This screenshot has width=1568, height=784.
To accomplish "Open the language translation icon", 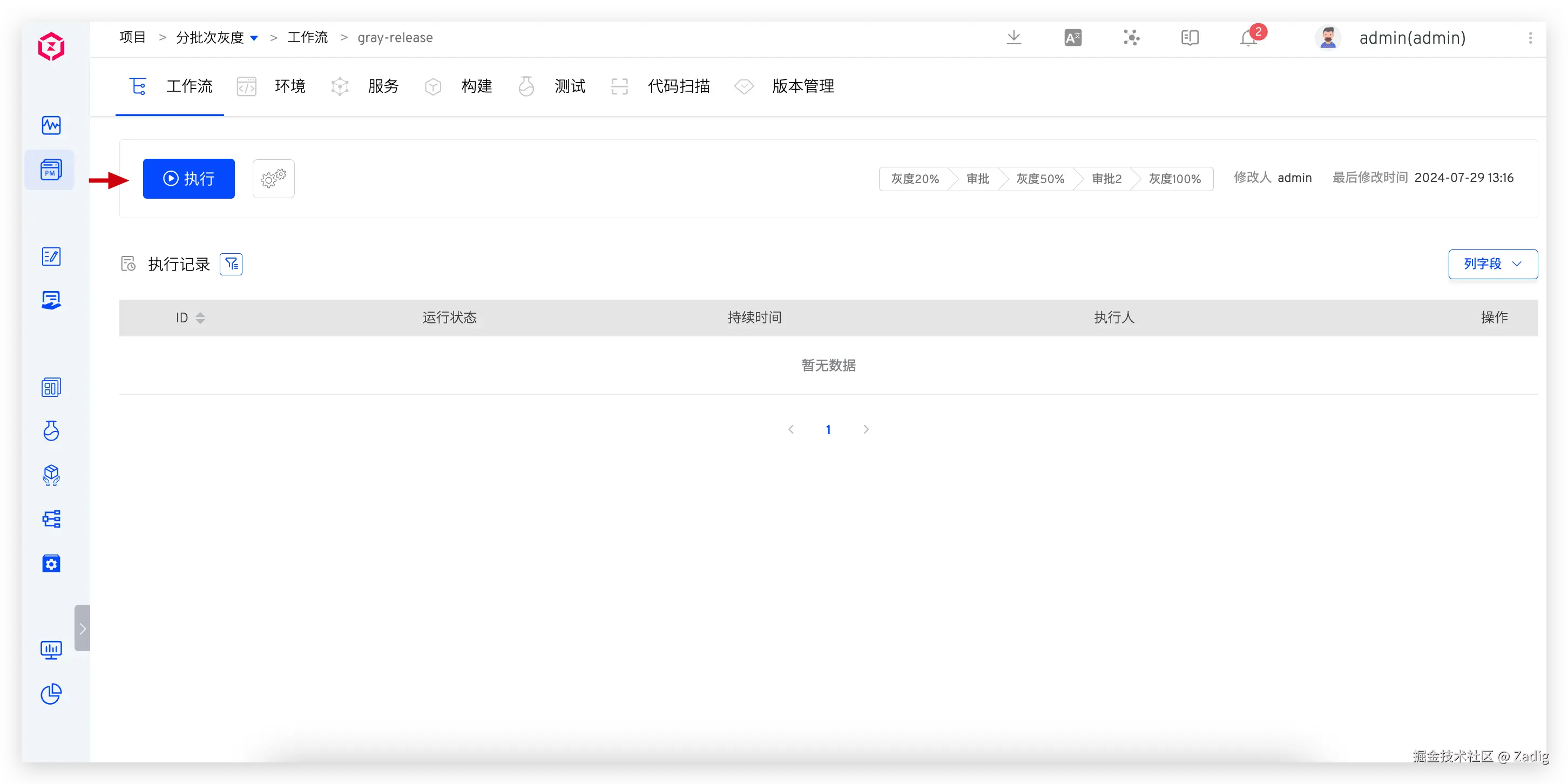I will point(1072,38).
